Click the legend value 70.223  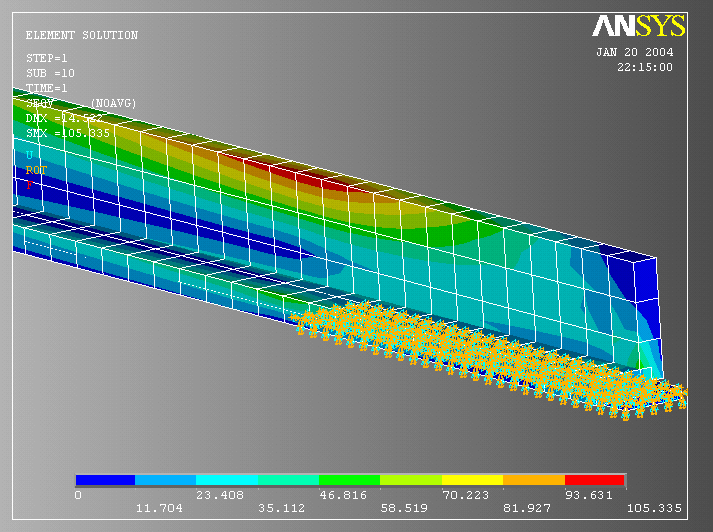tap(466, 495)
